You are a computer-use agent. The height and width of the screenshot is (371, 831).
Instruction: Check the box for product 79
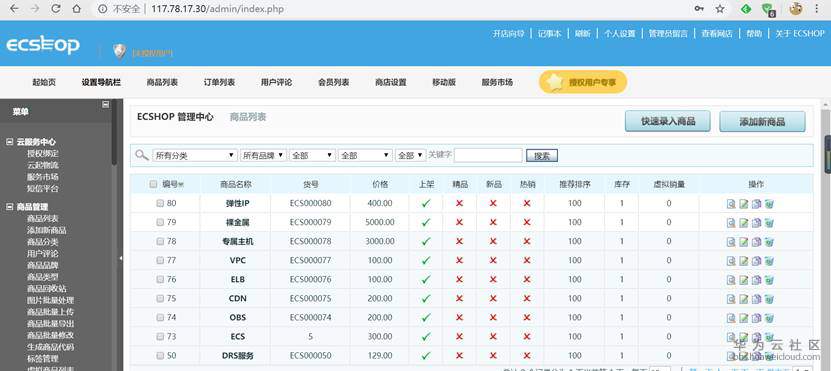(160, 223)
